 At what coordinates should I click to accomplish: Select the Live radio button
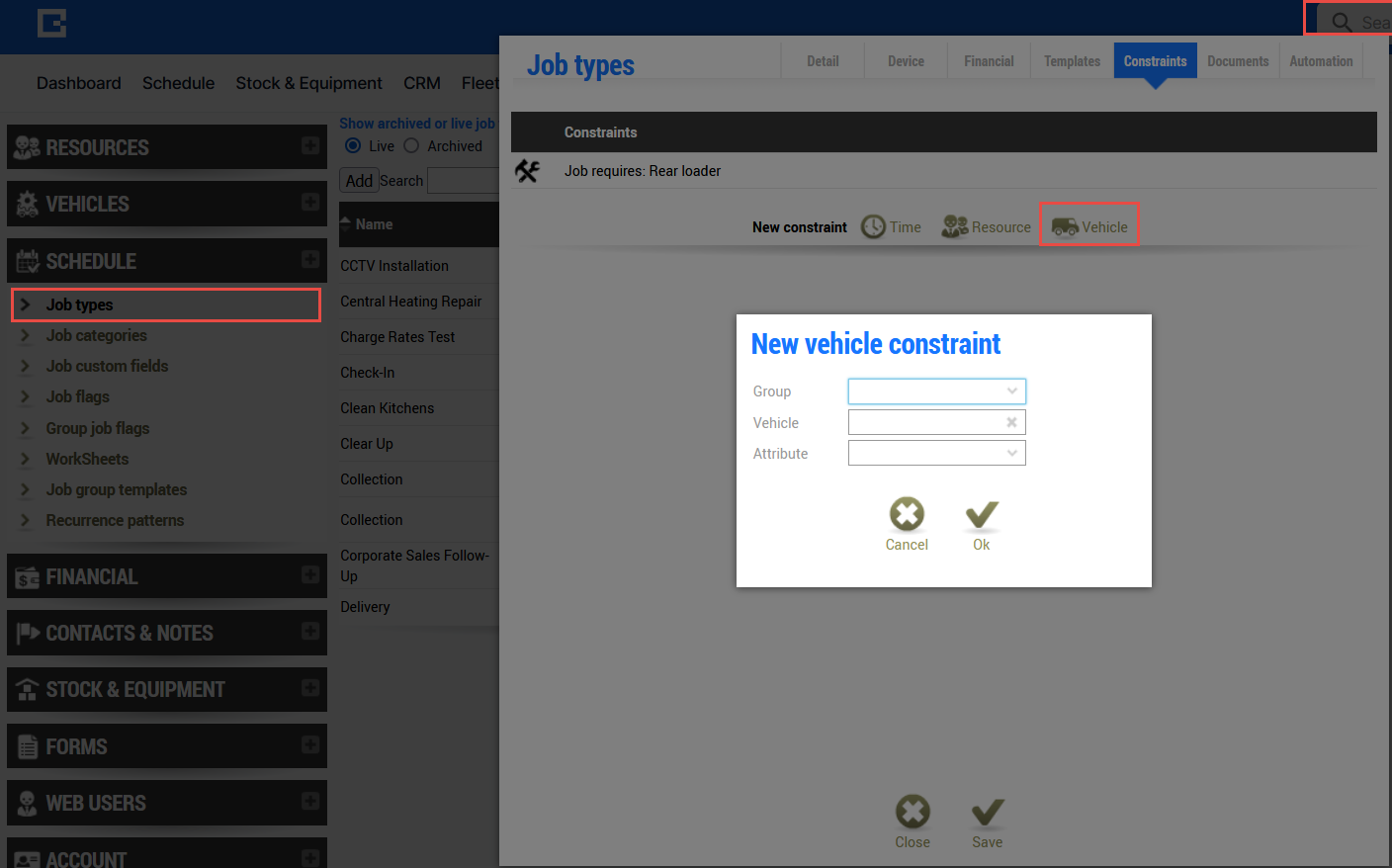point(353,146)
